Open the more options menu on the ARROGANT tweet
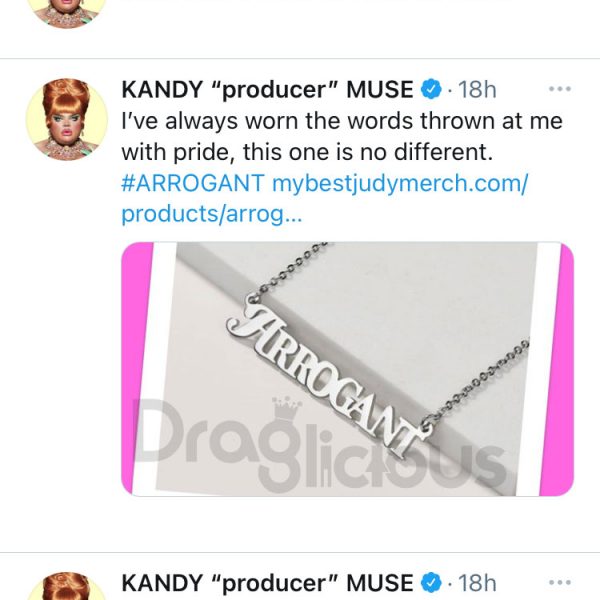This screenshot has width=600, height=600. click(559, 89)
